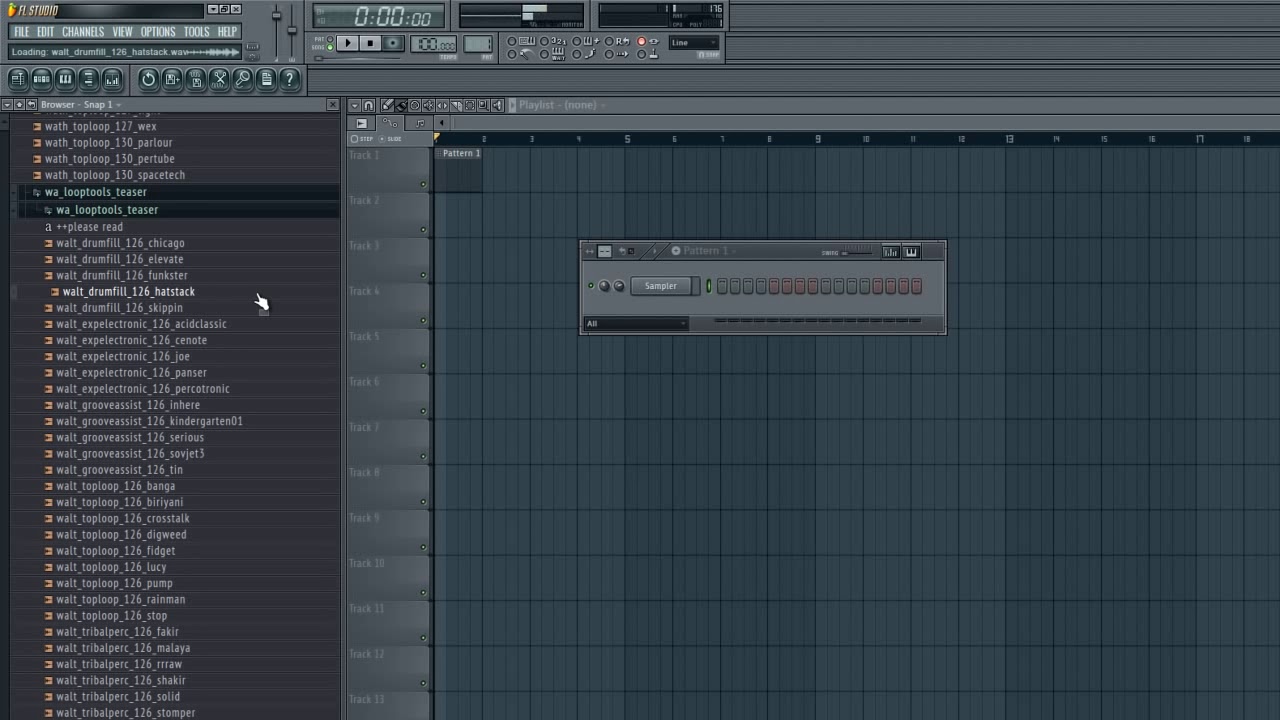The image size is (1280, 720).
Task: Open the mixer view toolbar icon
Action: [112, 79]
